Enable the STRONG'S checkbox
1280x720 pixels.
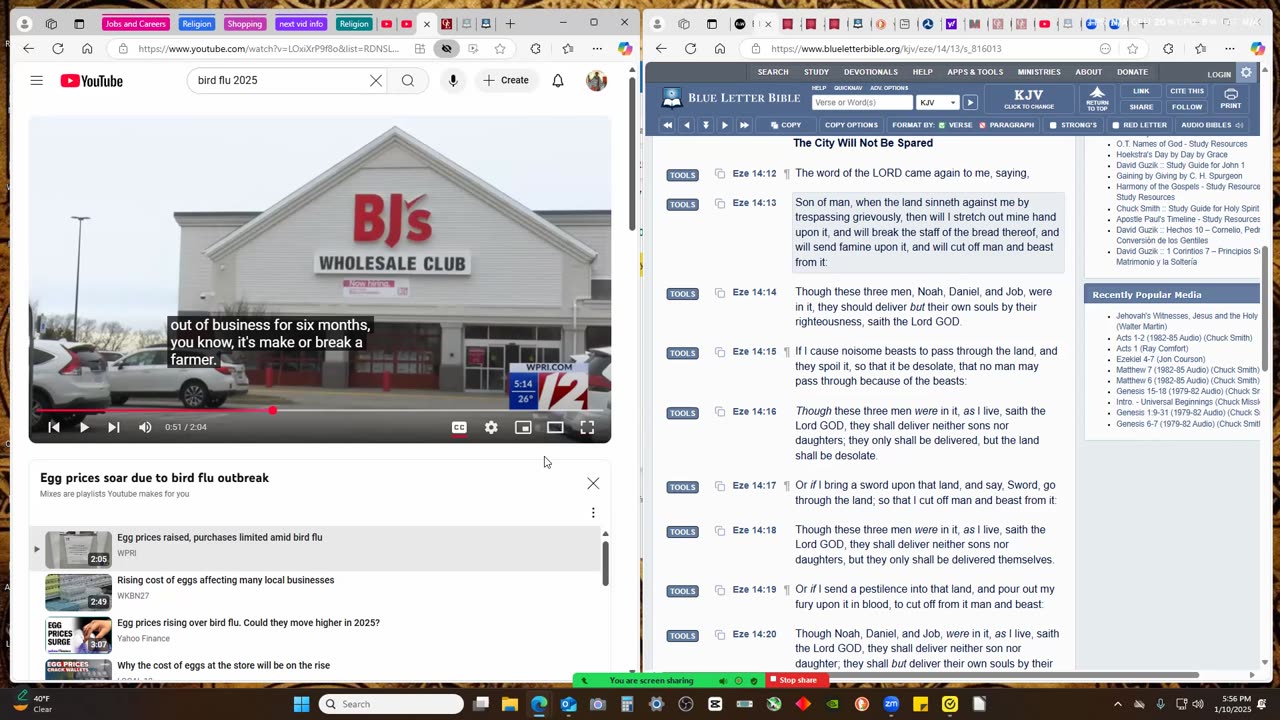[1073, 125]
